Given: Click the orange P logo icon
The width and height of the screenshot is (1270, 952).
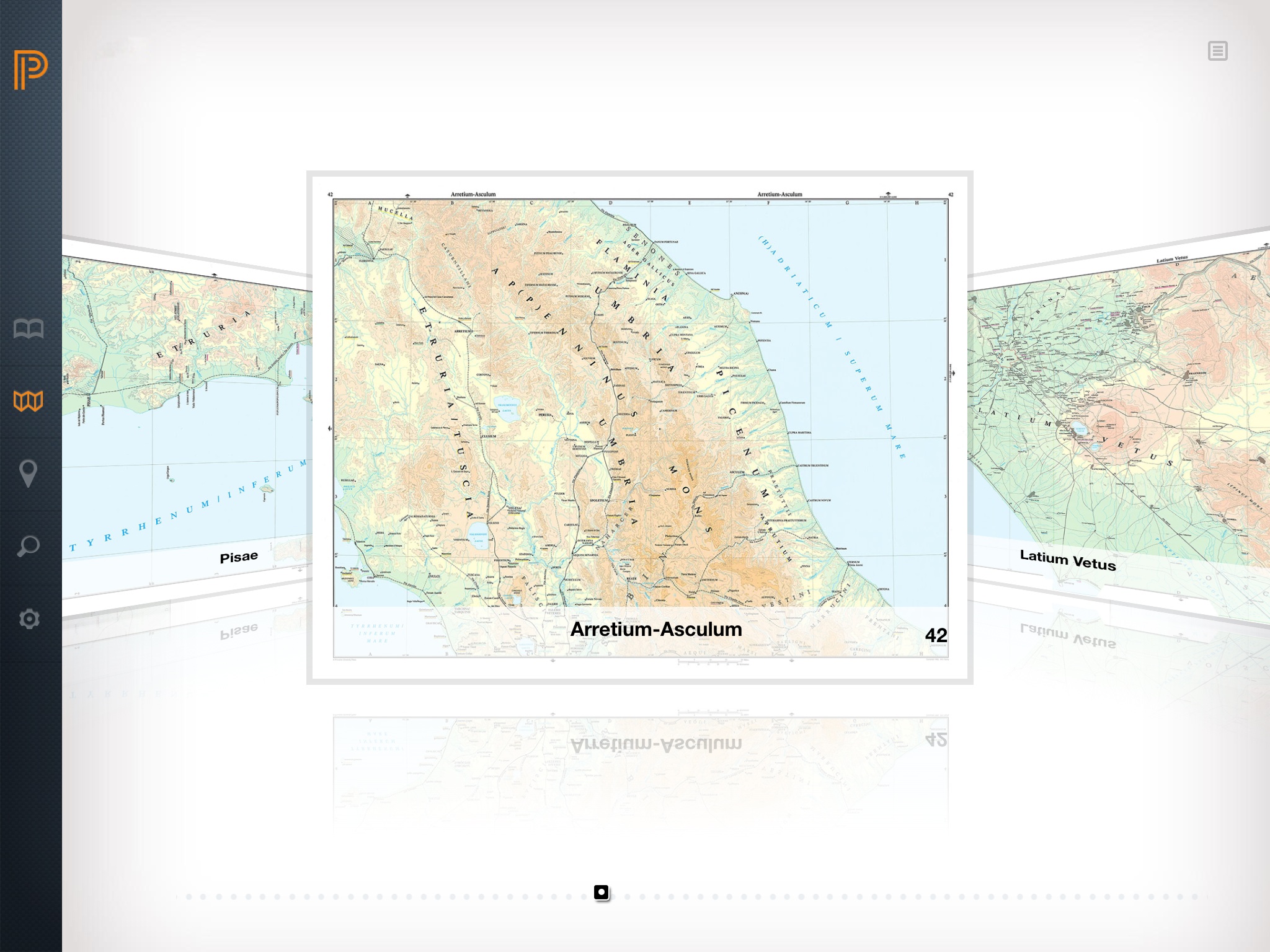Looking at the screenshot, I should tap(30, 69).
